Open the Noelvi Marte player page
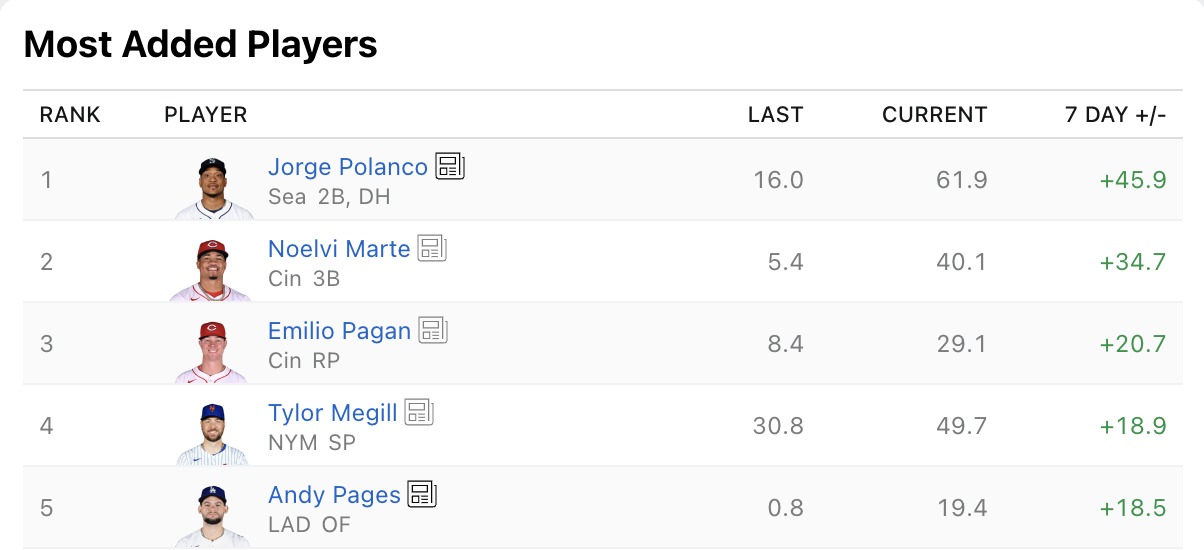The height and width of the screenshot is (550, 1204). [x=339, y=249]
